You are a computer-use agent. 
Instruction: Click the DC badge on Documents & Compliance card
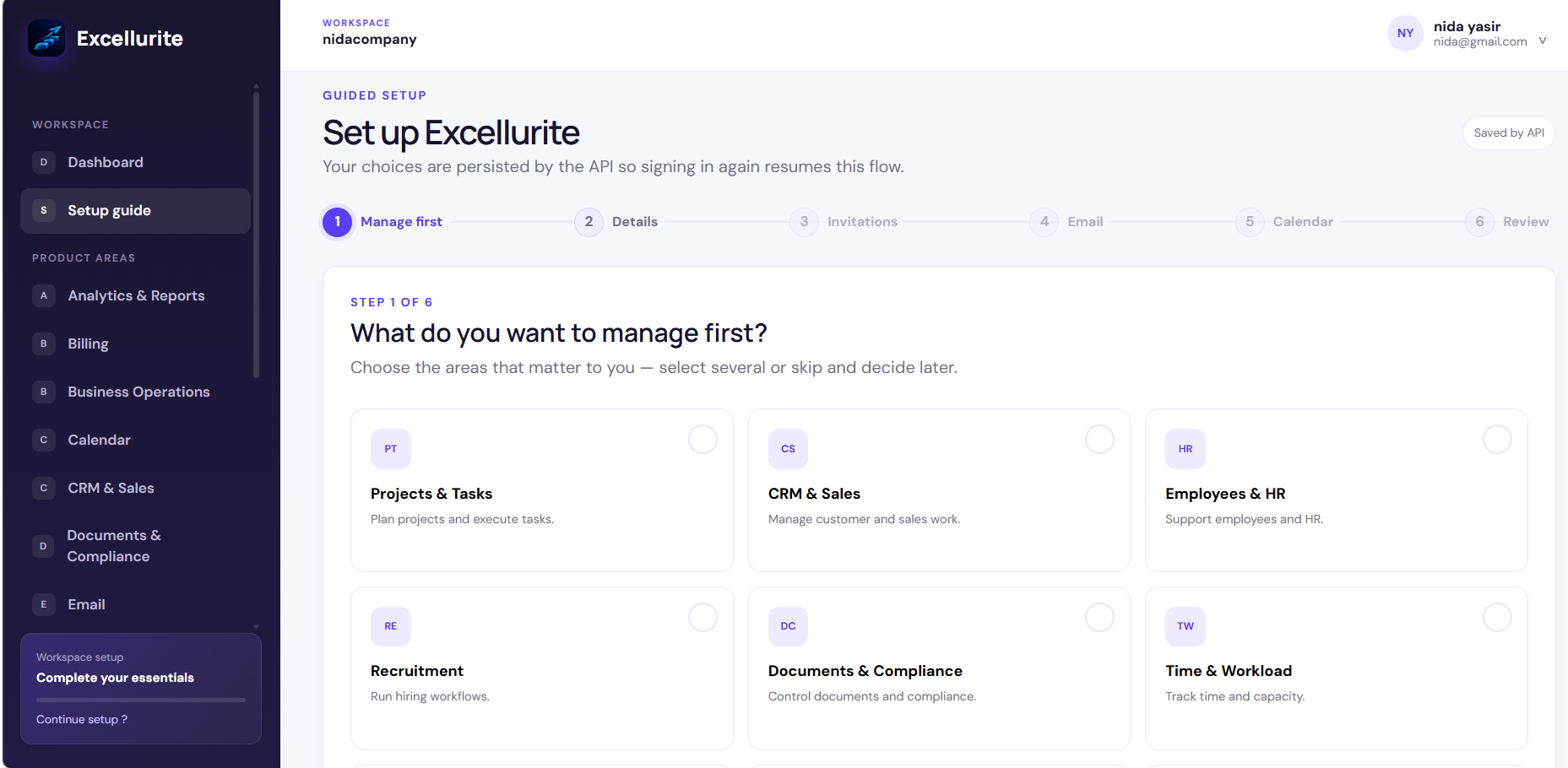pyautogui.click(x=788, y=626)
